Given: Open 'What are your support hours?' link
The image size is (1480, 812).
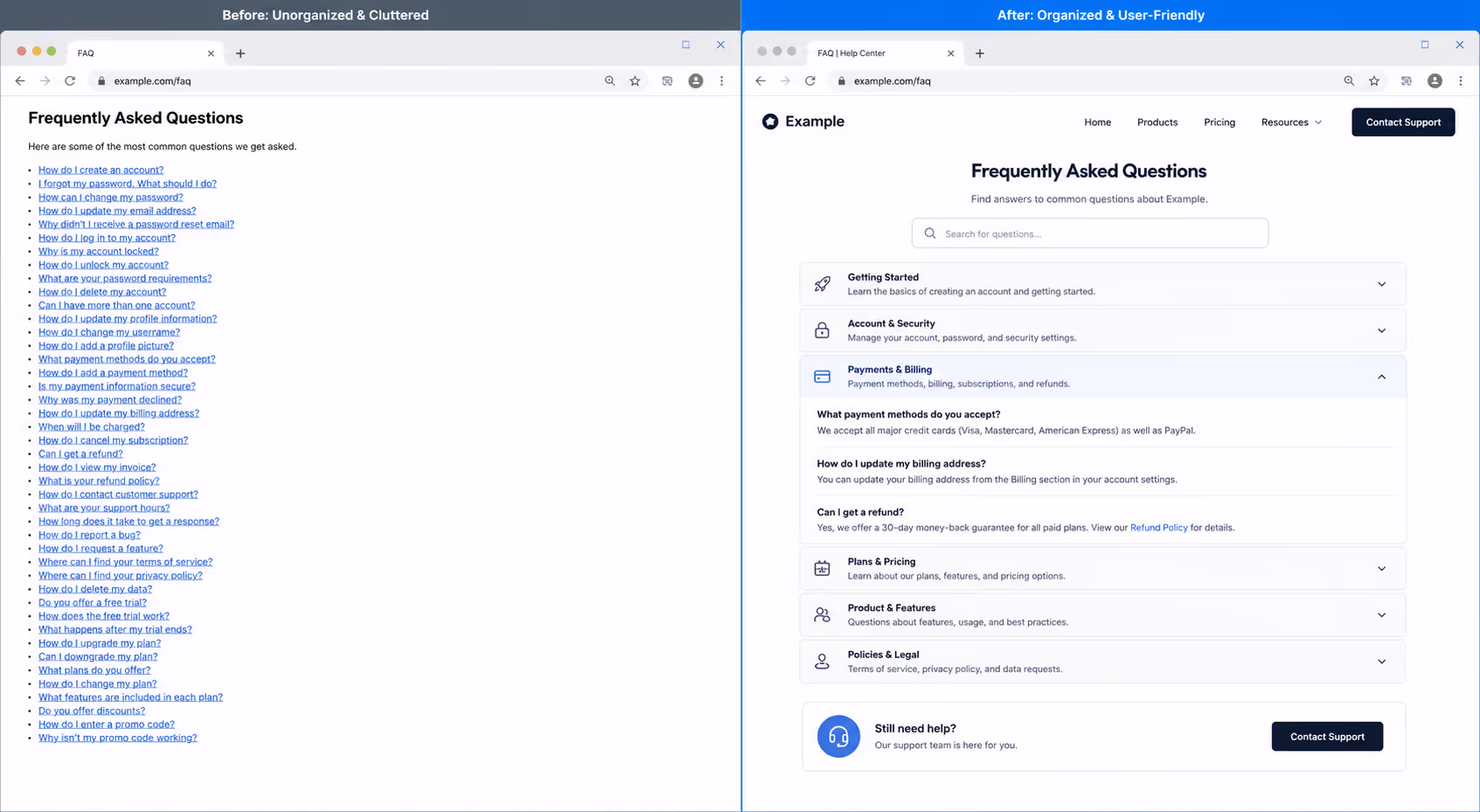Looking at the screenshot, I should pyautogui.click(x=104, y=508).
